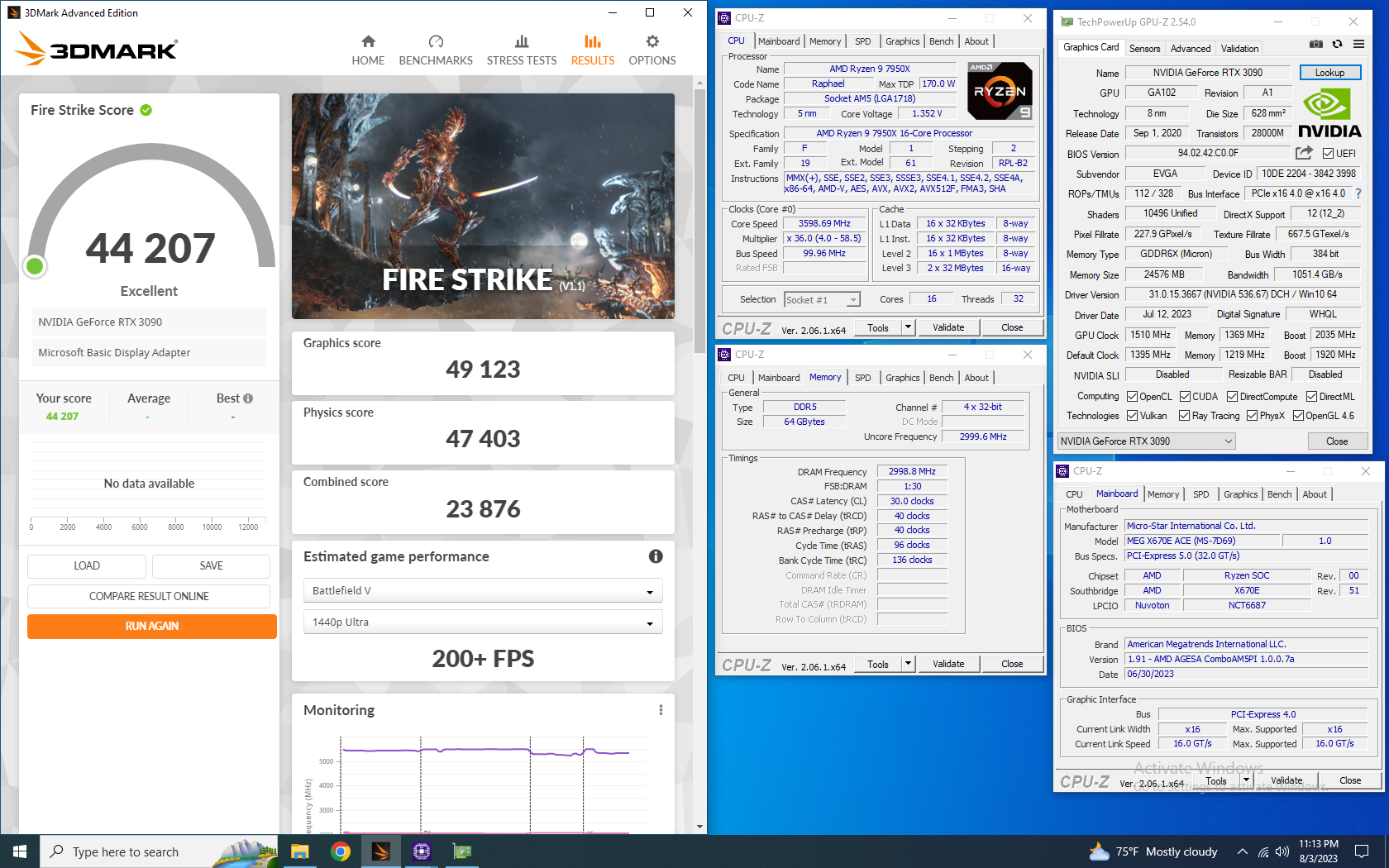The height and width of the screenshot is (868, 1389).
Task: Open the GPU-Z NVIDIA GeForce RTX 3090 dropdown
Action: (x=1146, y=441)
